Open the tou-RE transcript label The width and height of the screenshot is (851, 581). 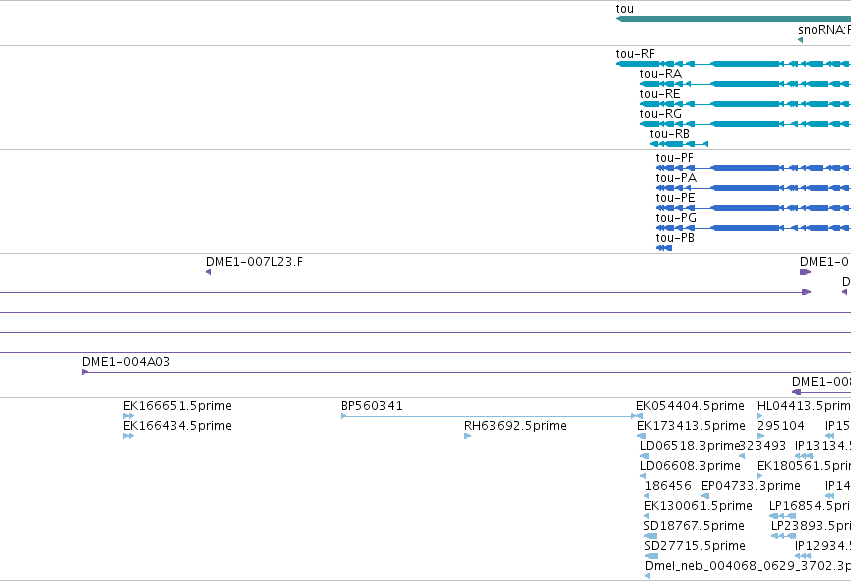point(660,94)
